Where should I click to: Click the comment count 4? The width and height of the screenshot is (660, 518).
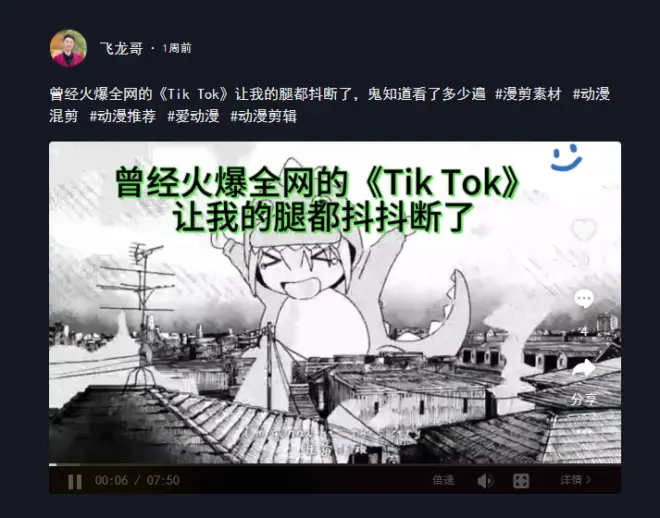point(584,332)
